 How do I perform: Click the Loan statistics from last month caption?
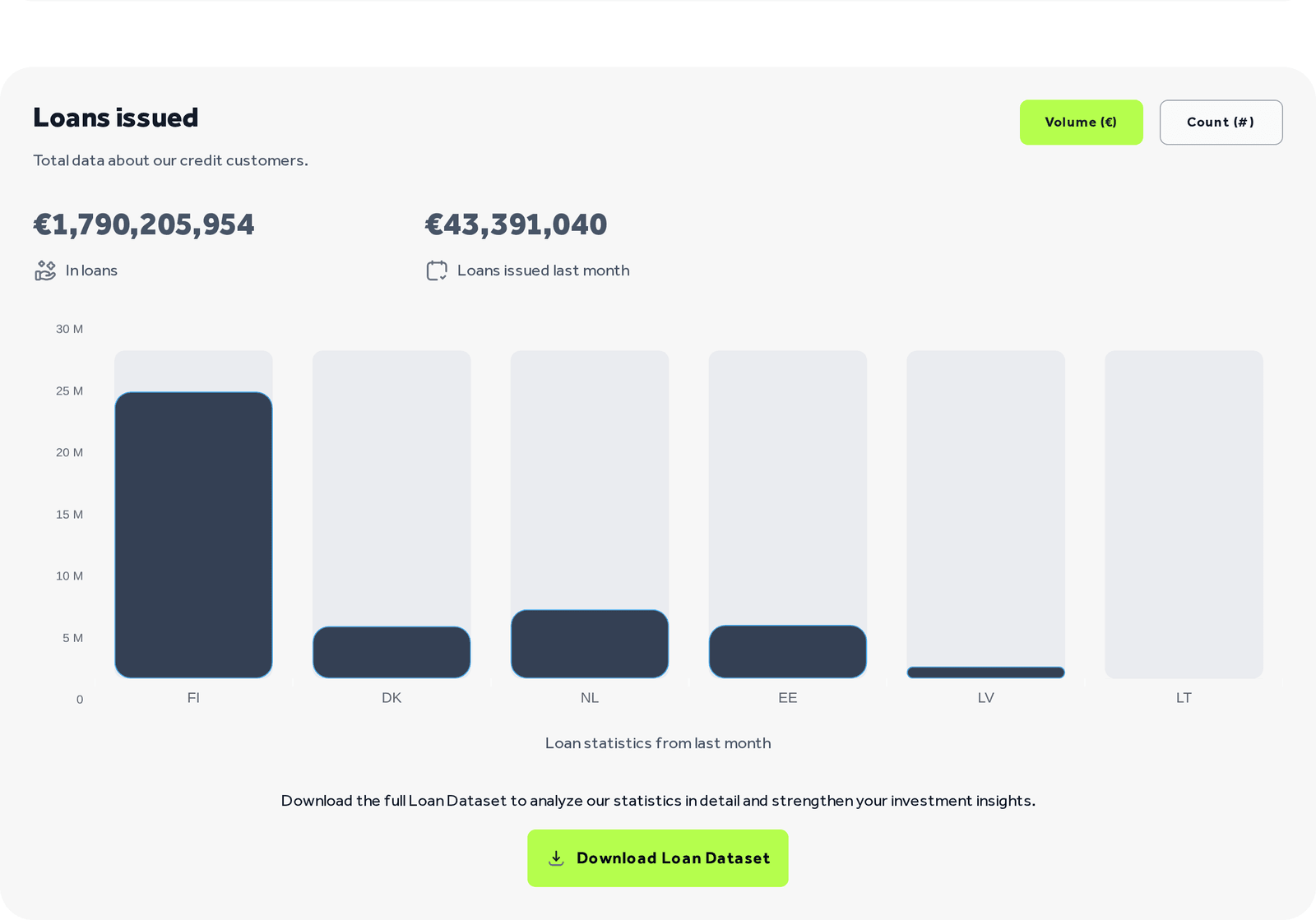tap(658, 743)
